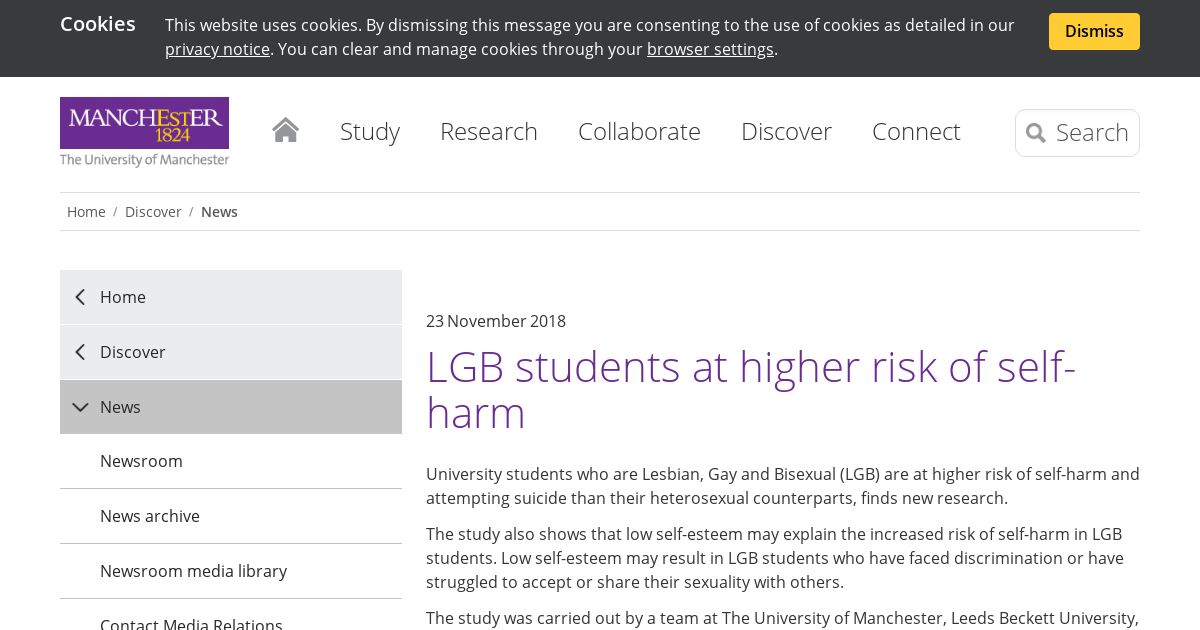This screenshot has width=1200, height=630.
Task: Follow the browser settings link
Action: coord(710,49)
